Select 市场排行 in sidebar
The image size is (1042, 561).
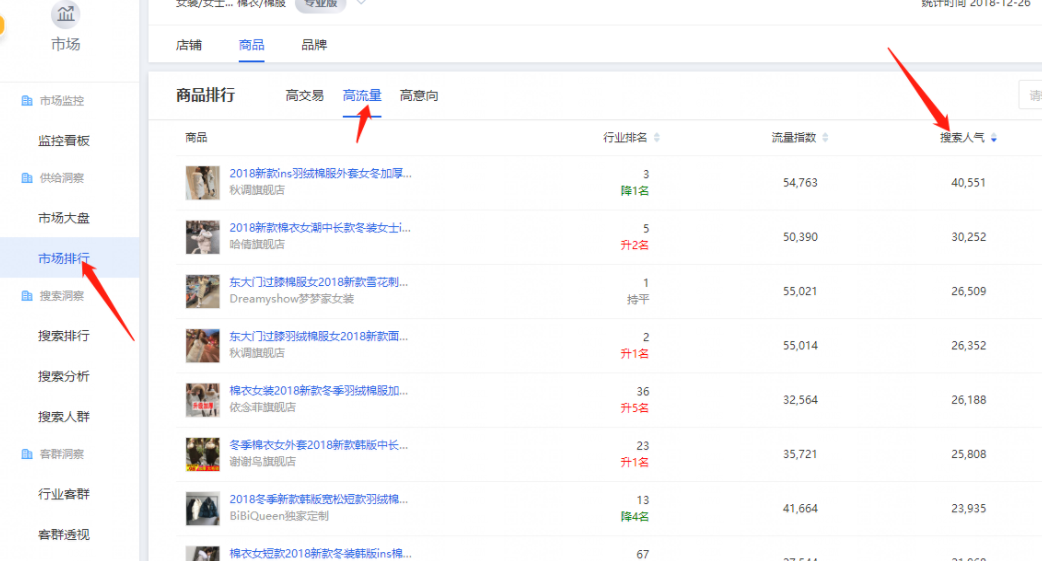coord(64,258)
